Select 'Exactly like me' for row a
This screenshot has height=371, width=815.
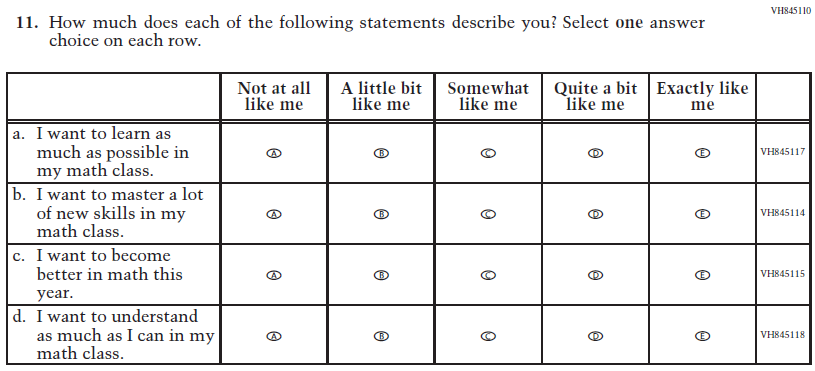pyautogui.click(x=702, y=153)
